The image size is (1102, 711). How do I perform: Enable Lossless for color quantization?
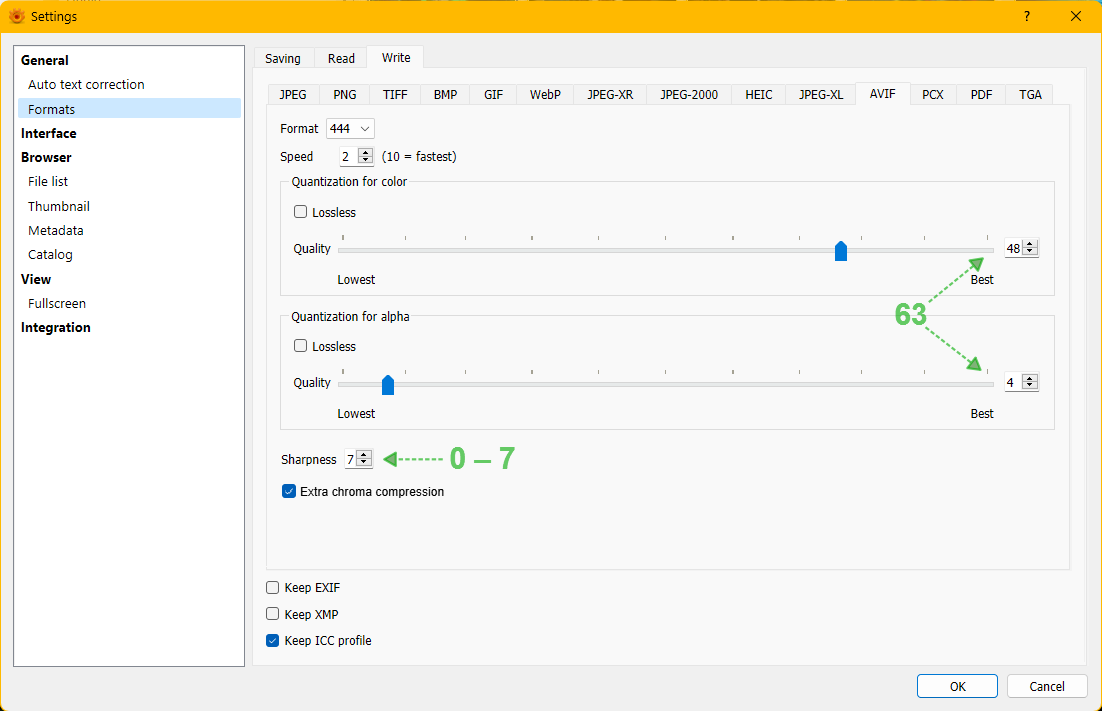(301, 212)
